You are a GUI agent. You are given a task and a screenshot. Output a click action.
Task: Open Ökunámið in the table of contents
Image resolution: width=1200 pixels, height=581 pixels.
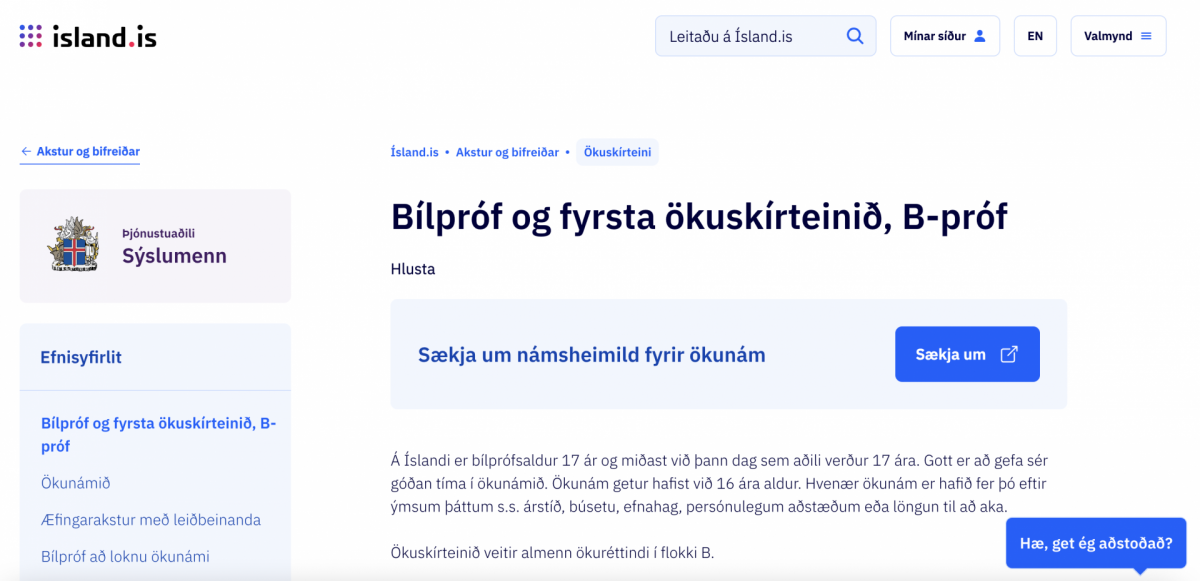coord(76,483)
